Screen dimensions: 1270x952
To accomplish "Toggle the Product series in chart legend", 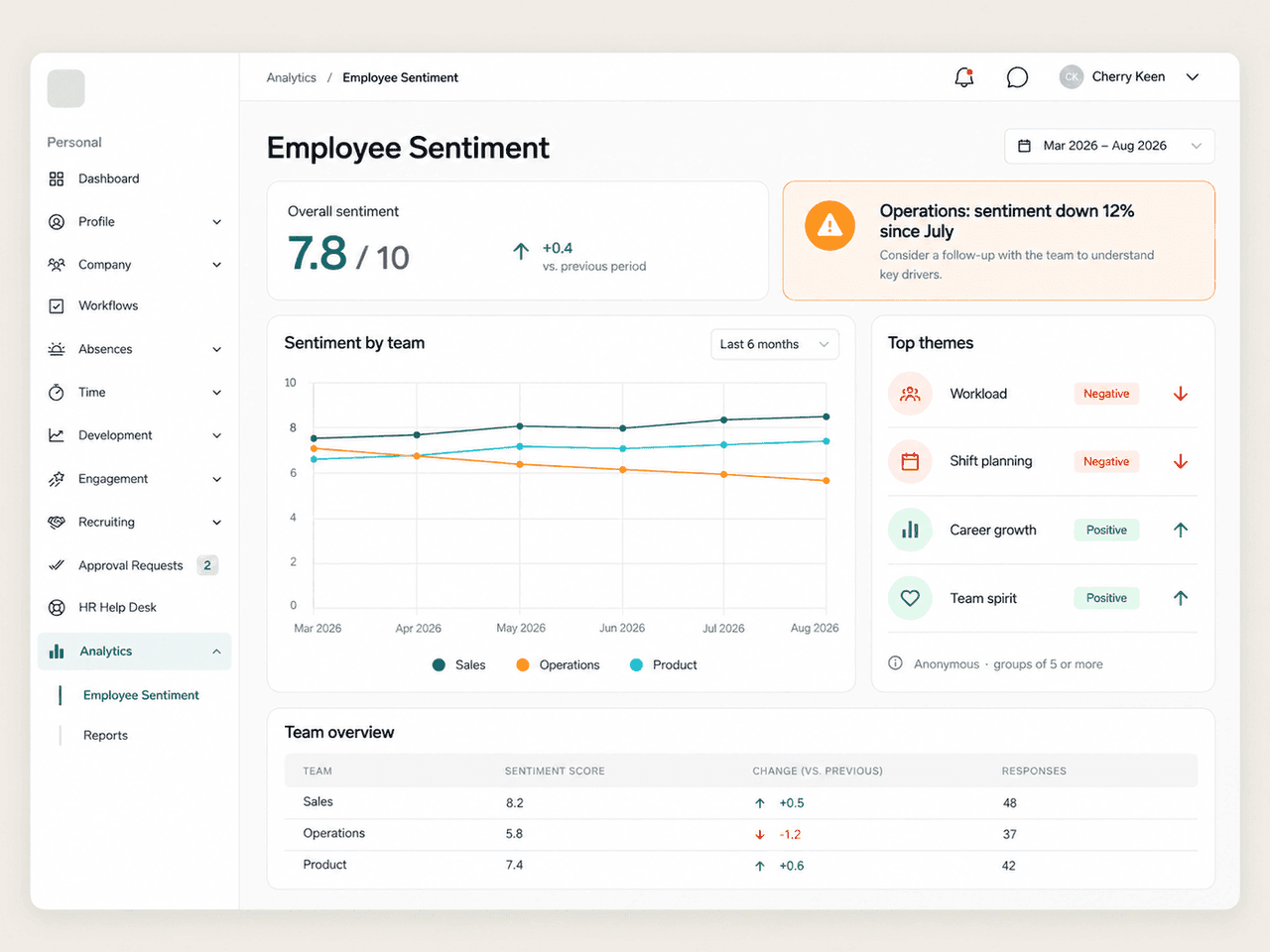I will pos(663,664).
